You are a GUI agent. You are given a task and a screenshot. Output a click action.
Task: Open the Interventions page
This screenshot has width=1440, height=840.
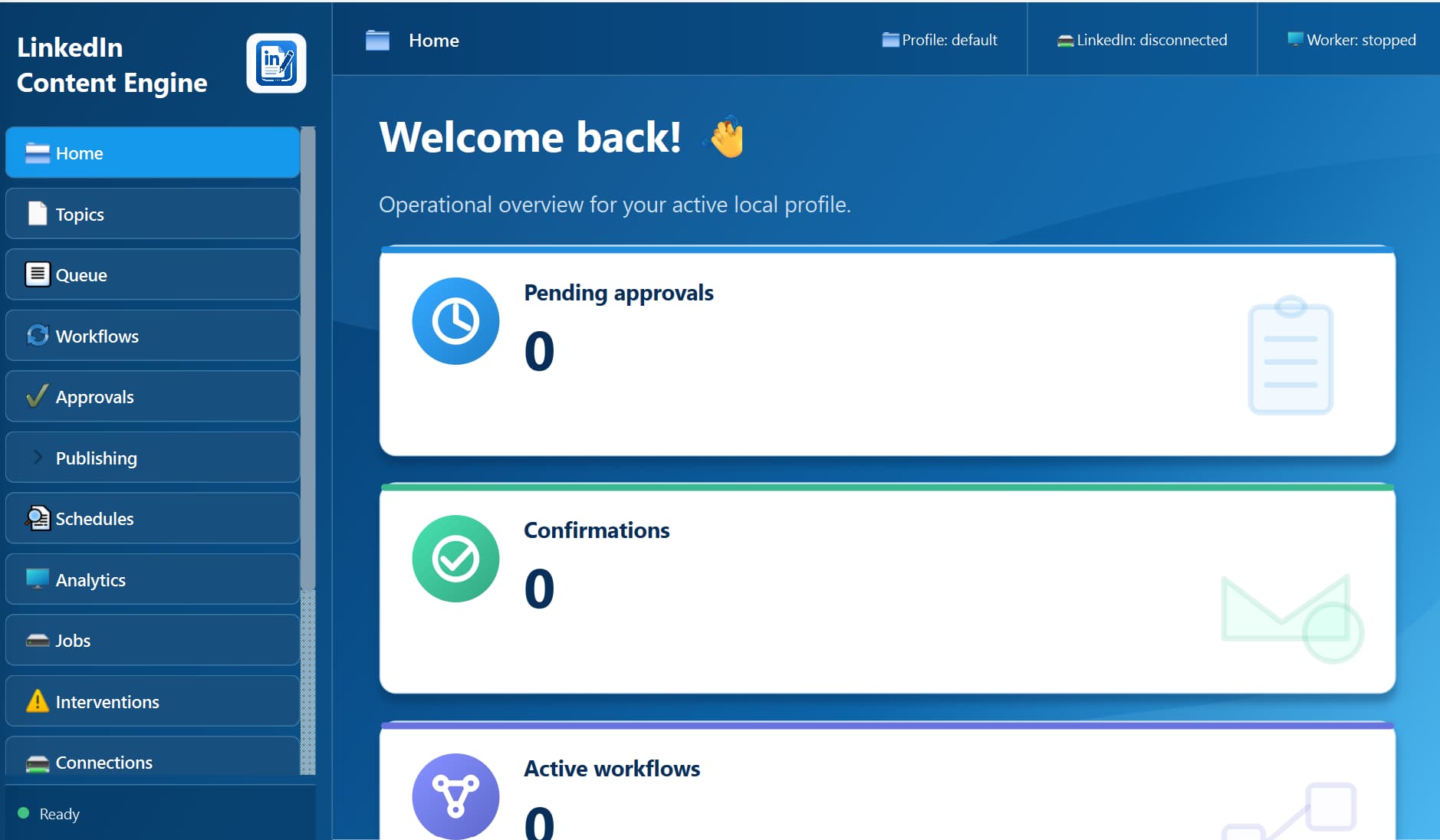(x=153, y=701)
